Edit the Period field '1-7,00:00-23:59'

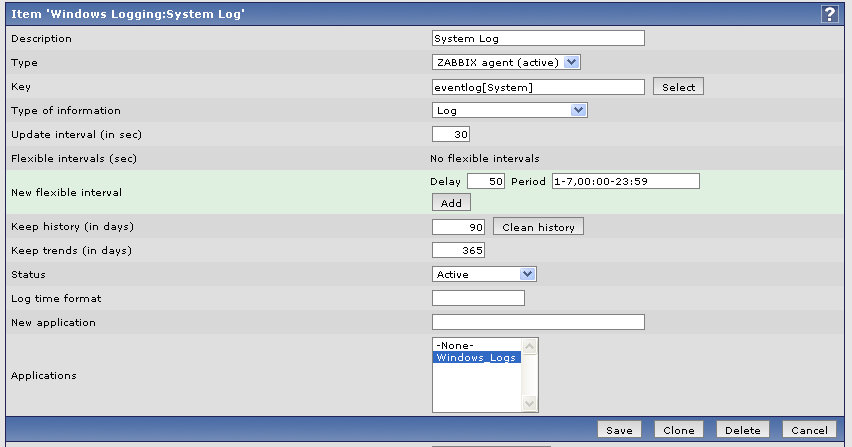click(x=625, y=181)
